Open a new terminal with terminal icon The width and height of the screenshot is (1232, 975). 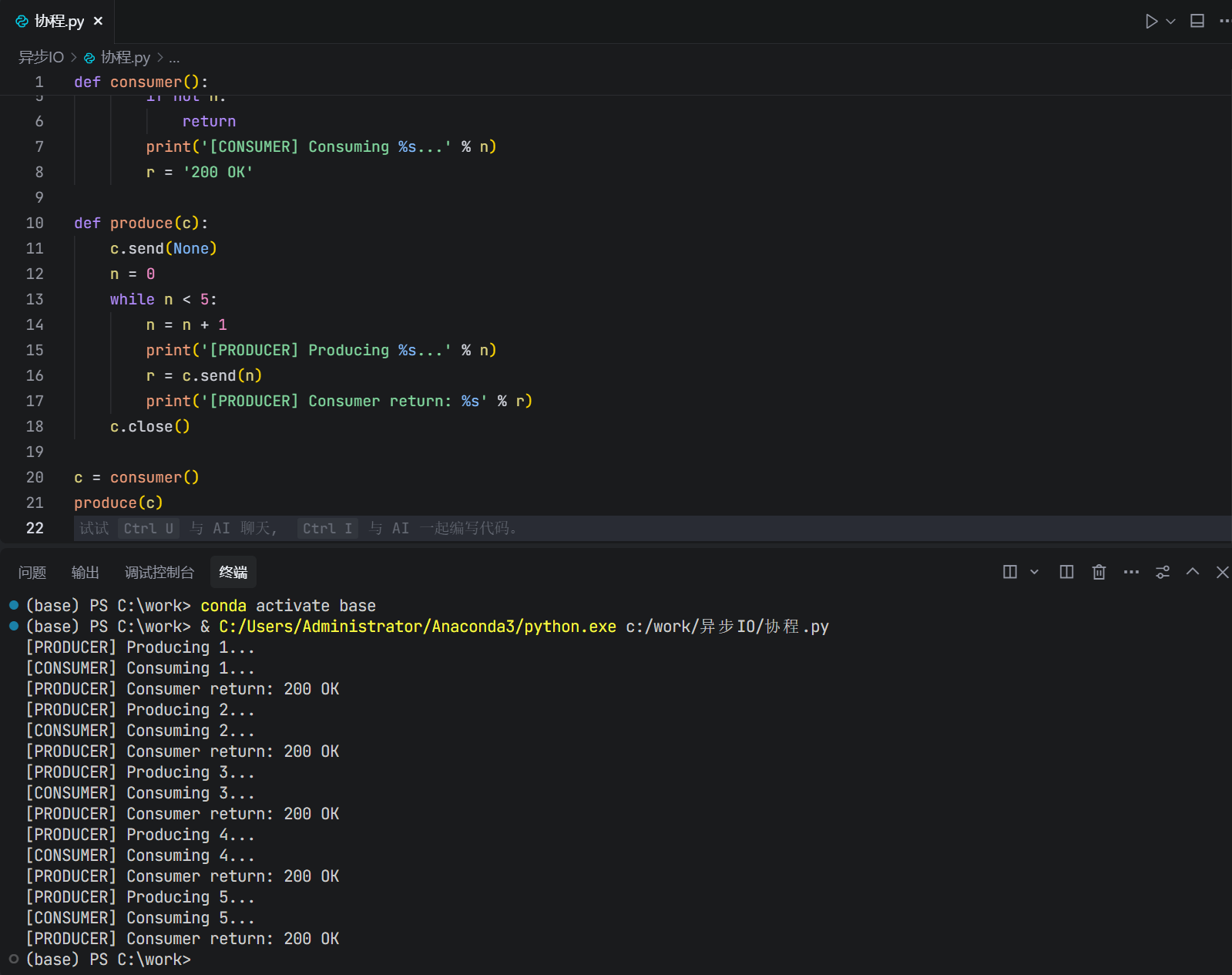point(1010,572)
